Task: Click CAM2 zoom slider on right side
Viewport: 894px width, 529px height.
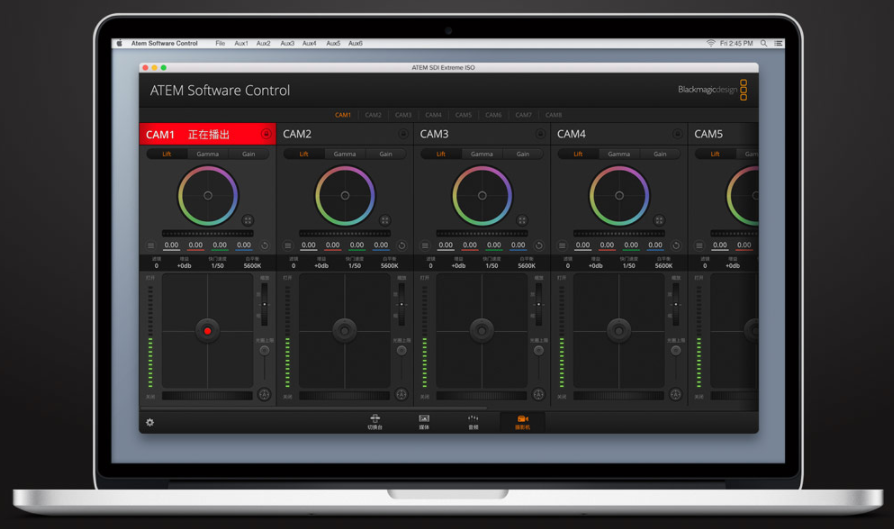Action: click(x=401, y=304)
